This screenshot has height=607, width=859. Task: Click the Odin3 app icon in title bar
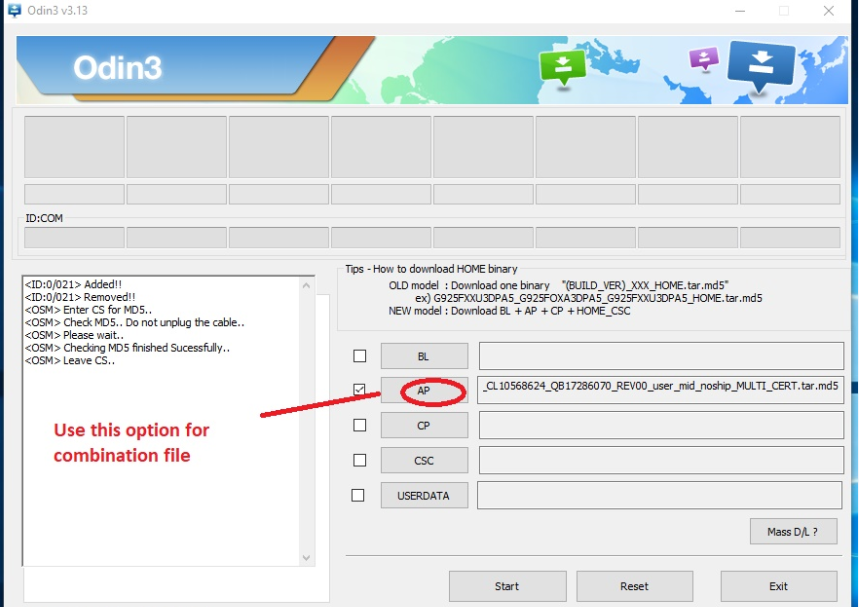(x=13, y=10)
